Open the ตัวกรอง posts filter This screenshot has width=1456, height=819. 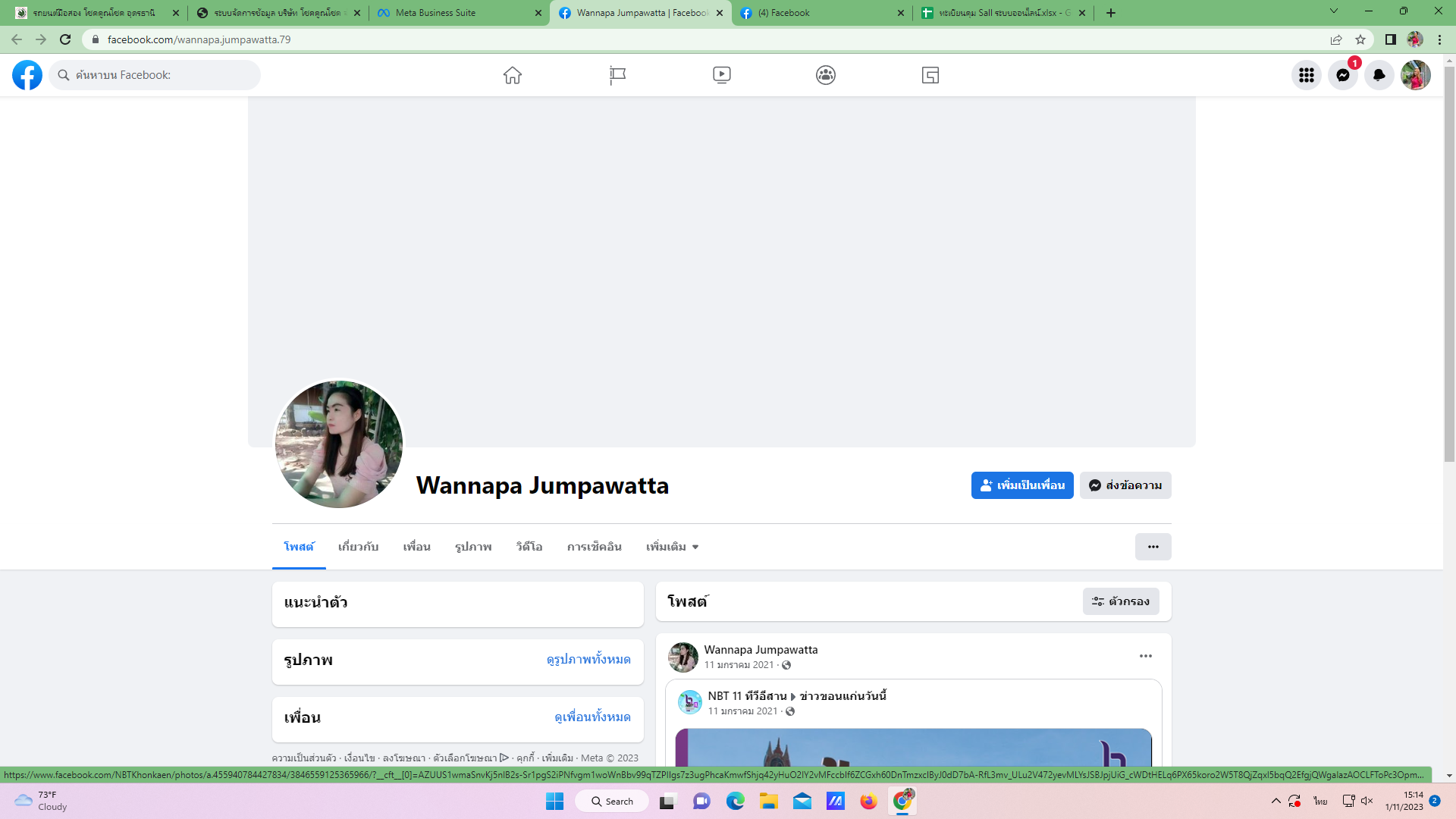click(x=1120, y=601)
